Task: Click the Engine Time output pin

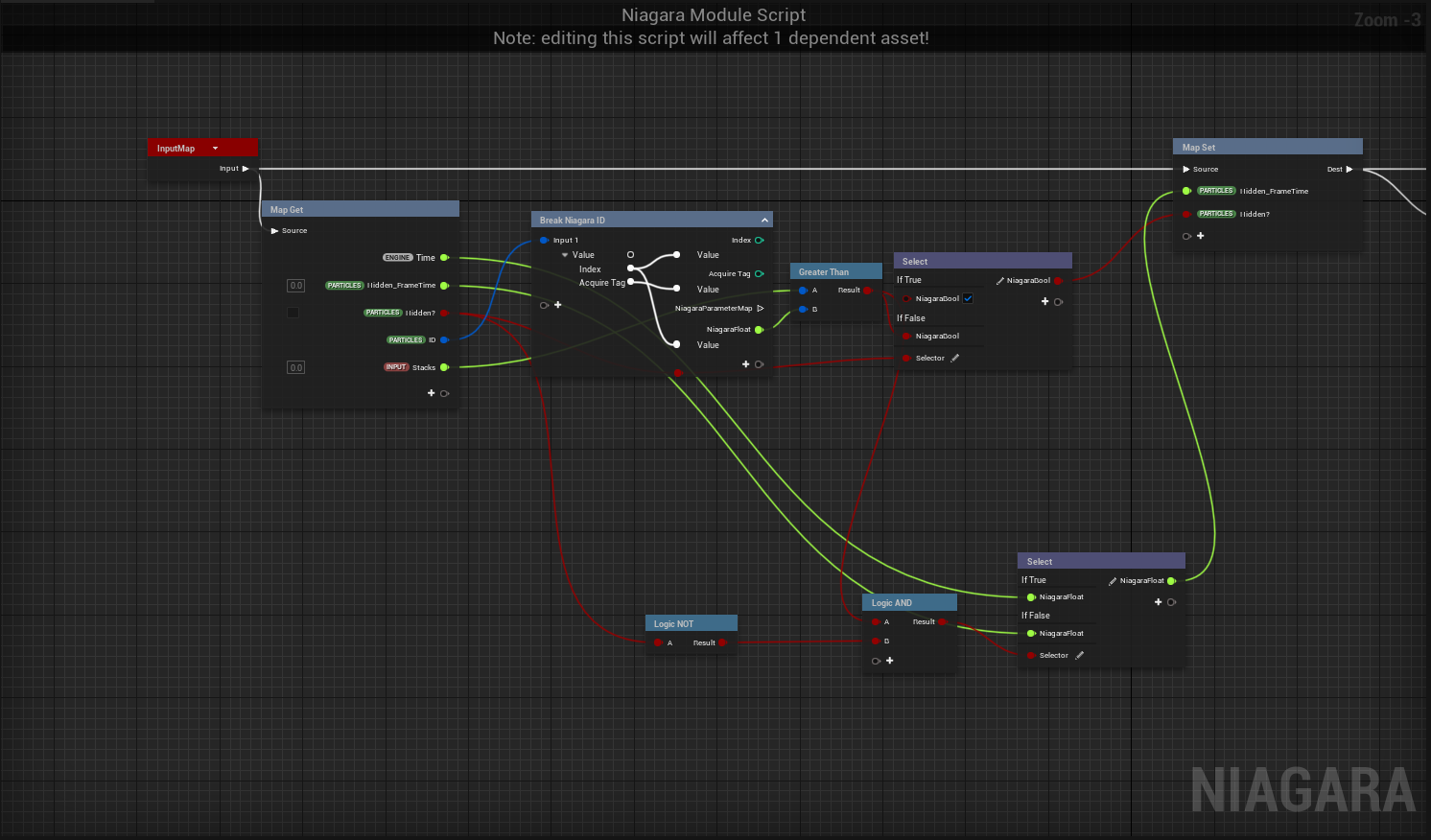Action: click(x=444, y=258)
